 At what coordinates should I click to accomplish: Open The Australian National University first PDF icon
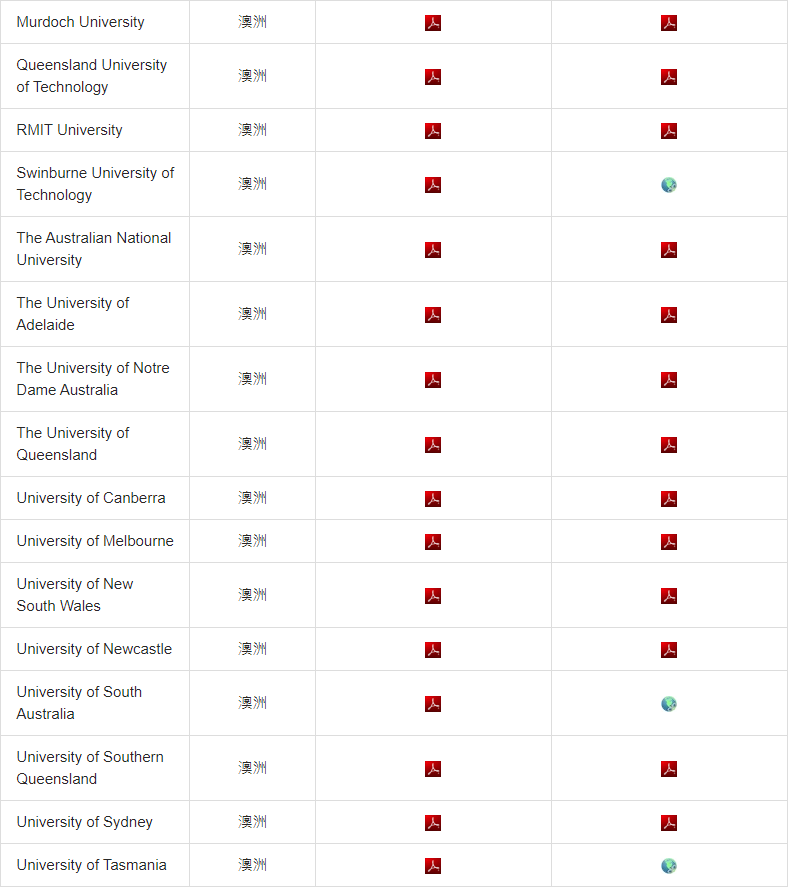point(433,249)
